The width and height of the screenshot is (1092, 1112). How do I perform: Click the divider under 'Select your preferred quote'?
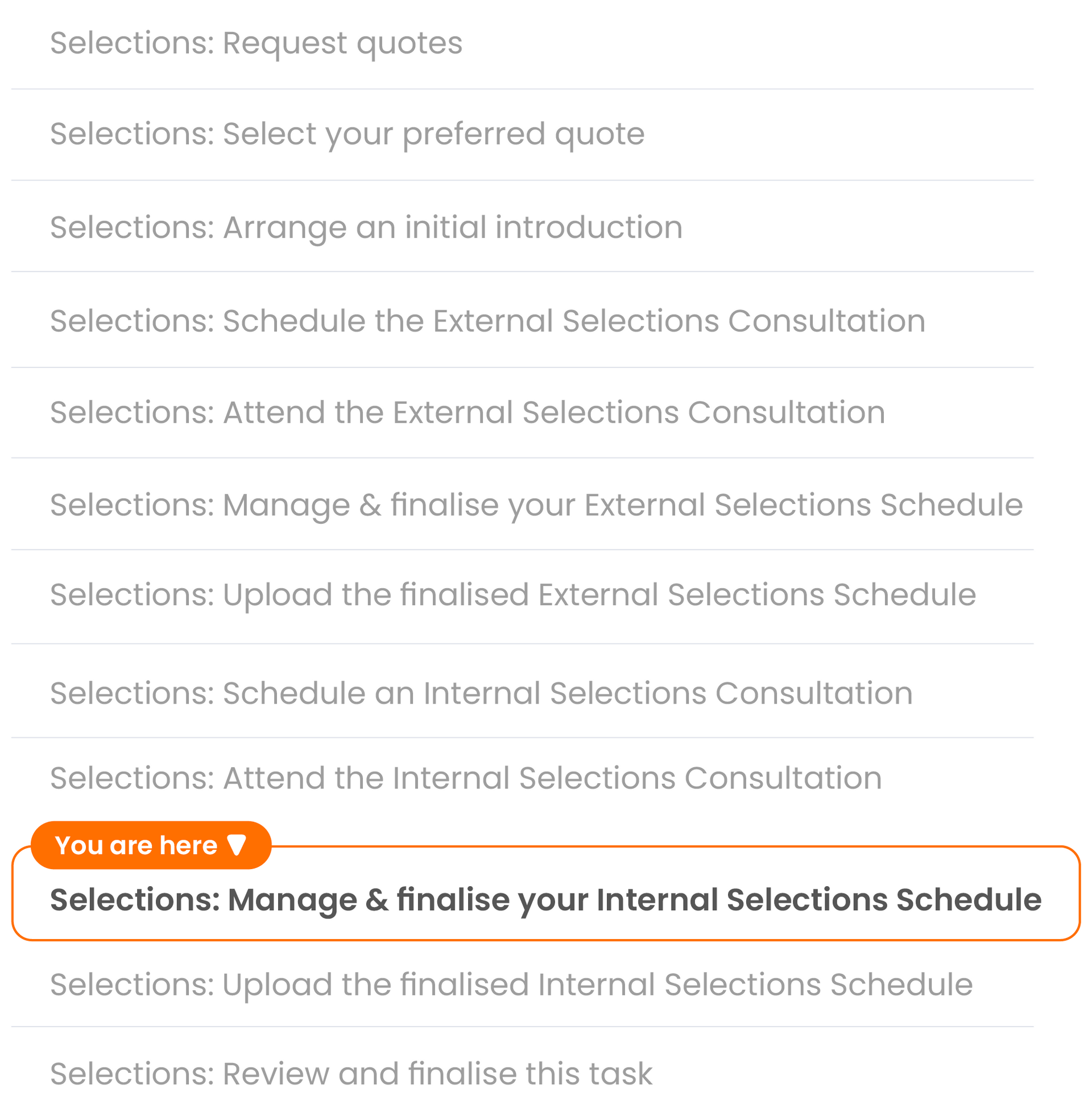pyautogui.click(x=522, y=180)
